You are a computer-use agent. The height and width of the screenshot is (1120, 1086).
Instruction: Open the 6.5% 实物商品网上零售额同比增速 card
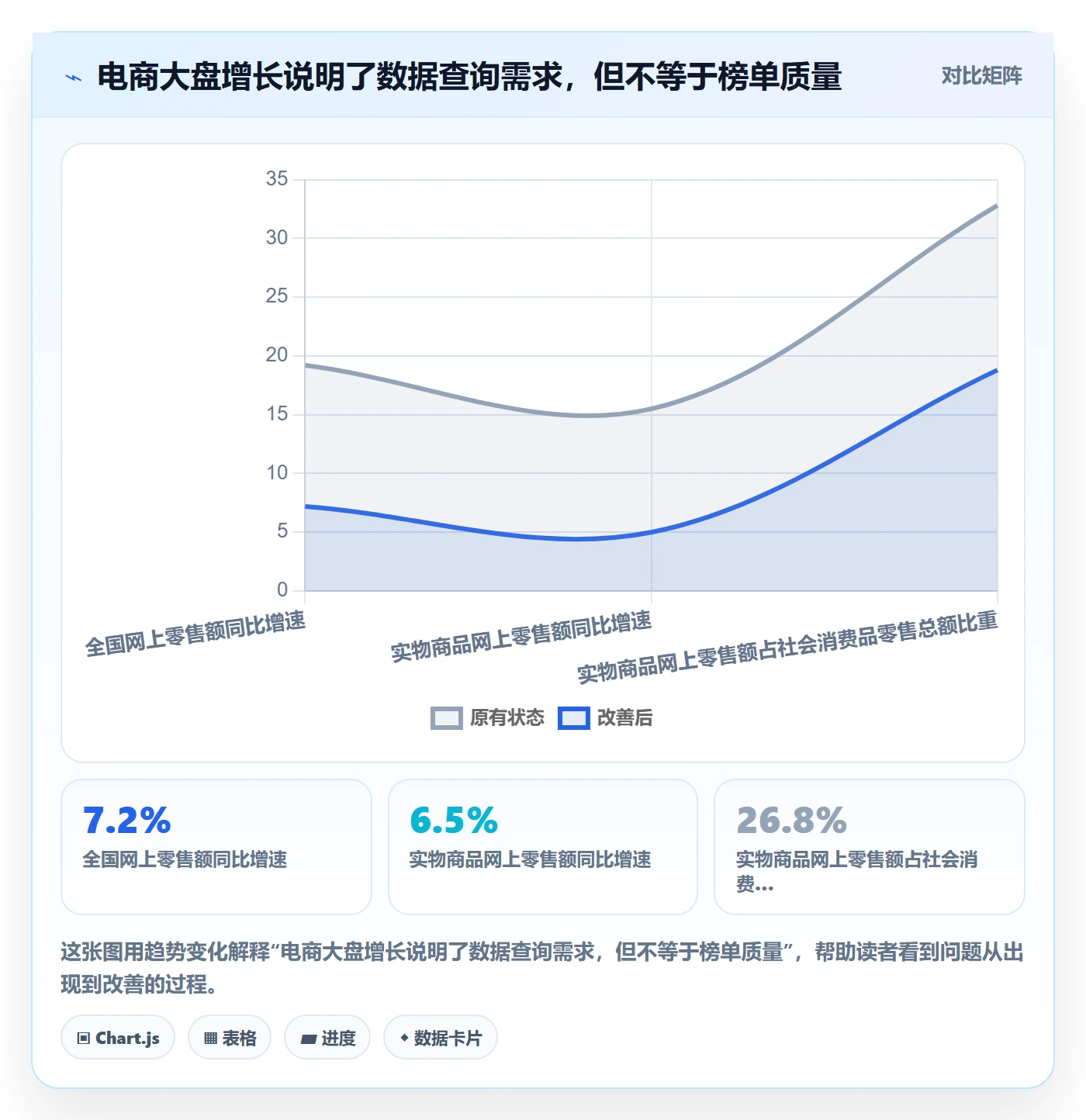tap(543, 847)
